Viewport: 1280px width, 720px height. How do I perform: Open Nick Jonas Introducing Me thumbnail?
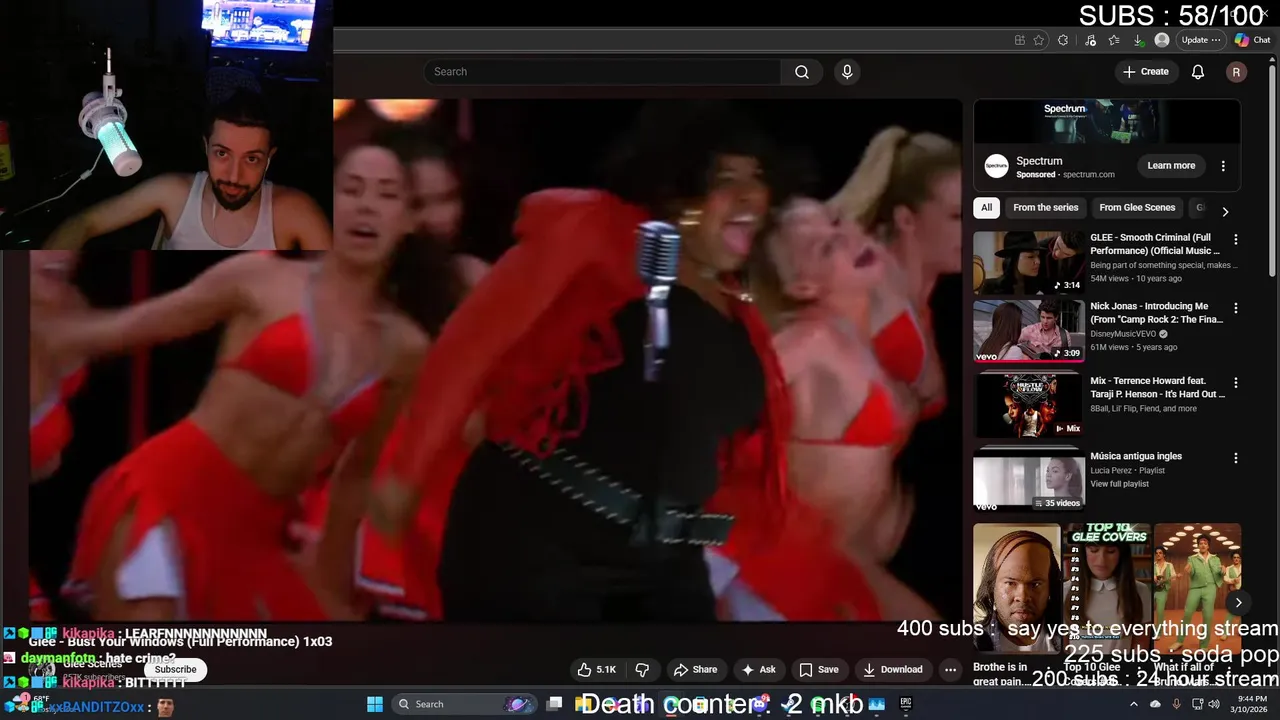click(x=1029, y=330)
